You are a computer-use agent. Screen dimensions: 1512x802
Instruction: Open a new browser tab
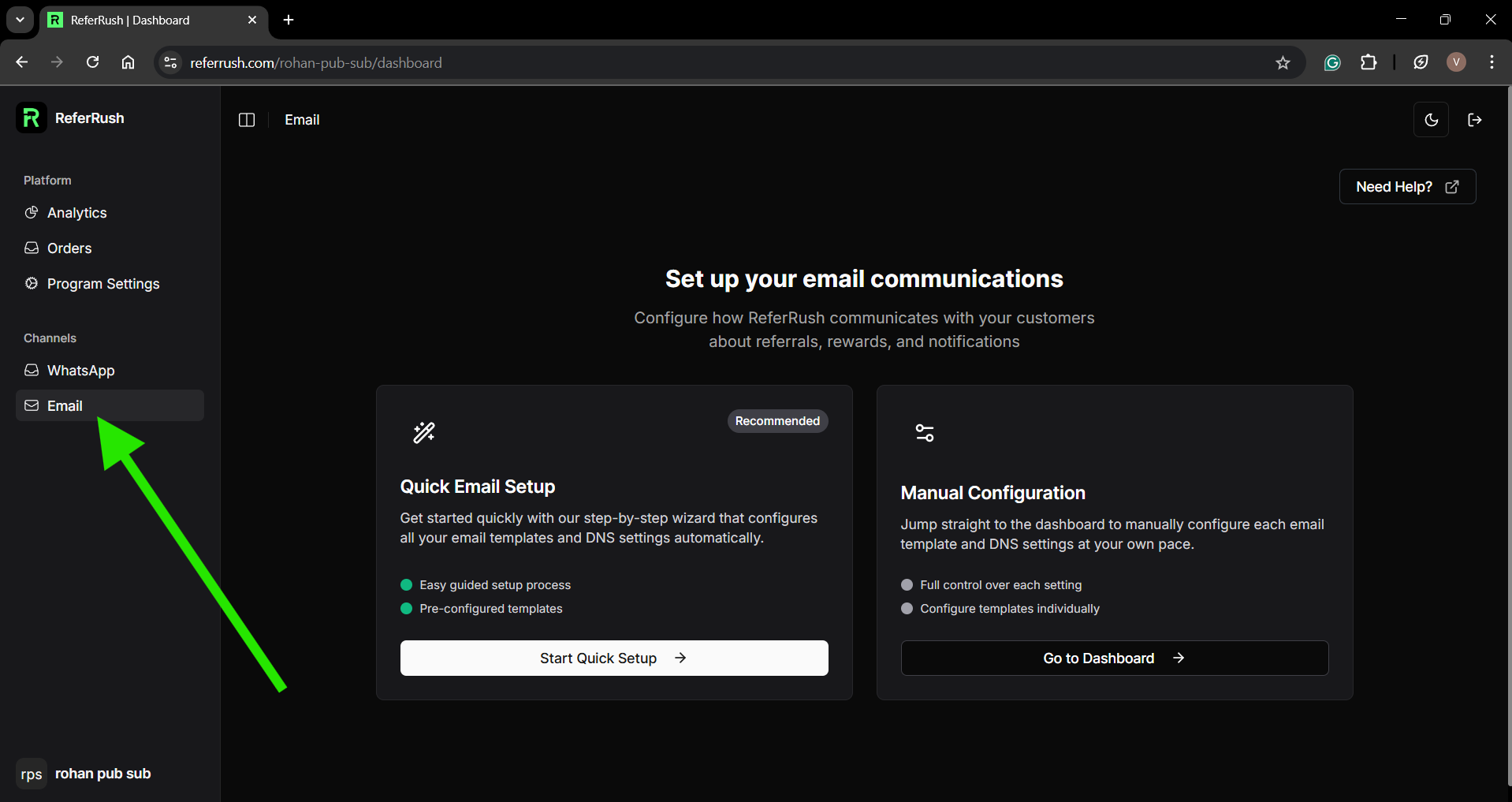pos(289,20)
